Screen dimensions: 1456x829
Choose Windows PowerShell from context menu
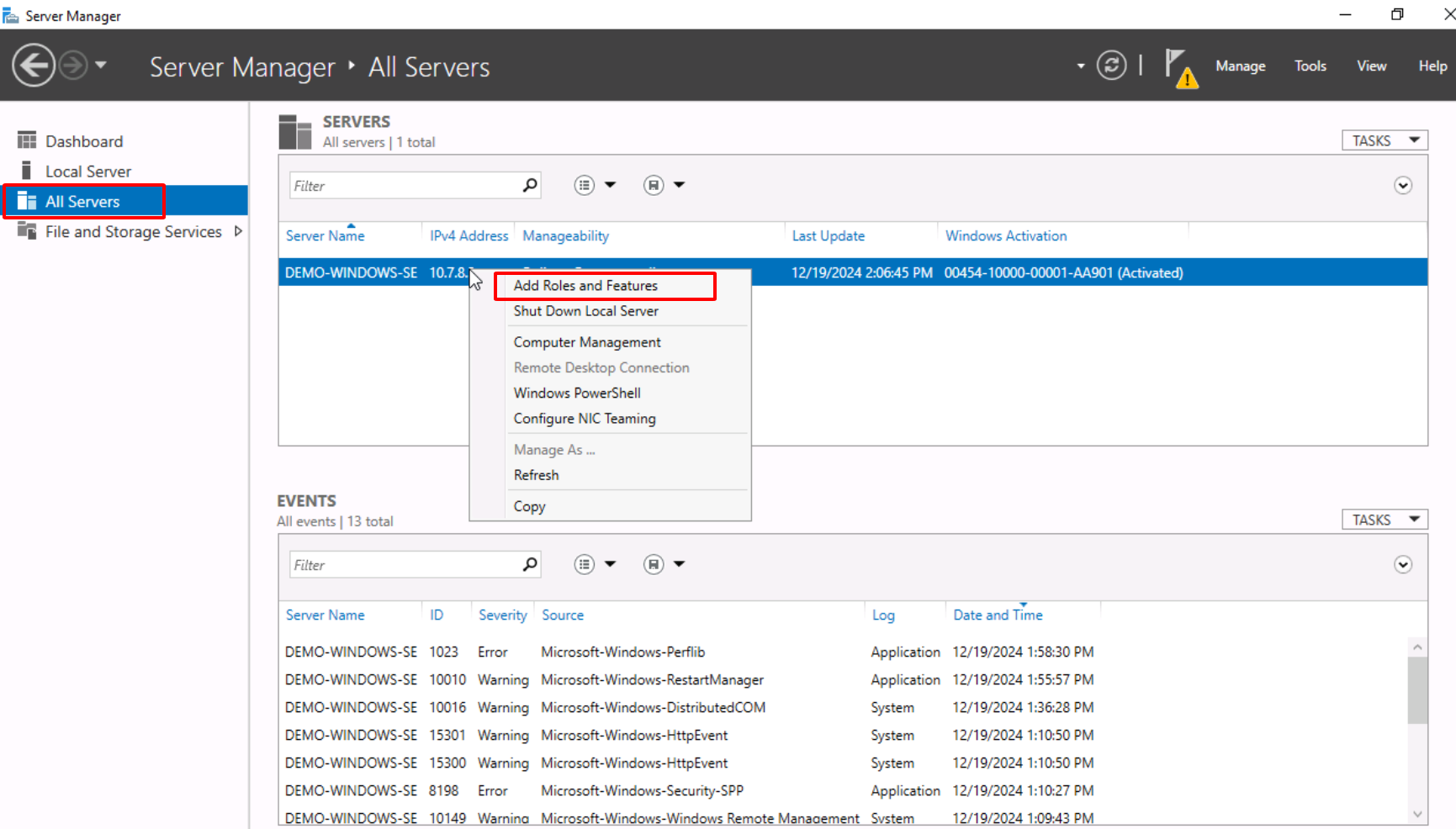coord(577,393)
